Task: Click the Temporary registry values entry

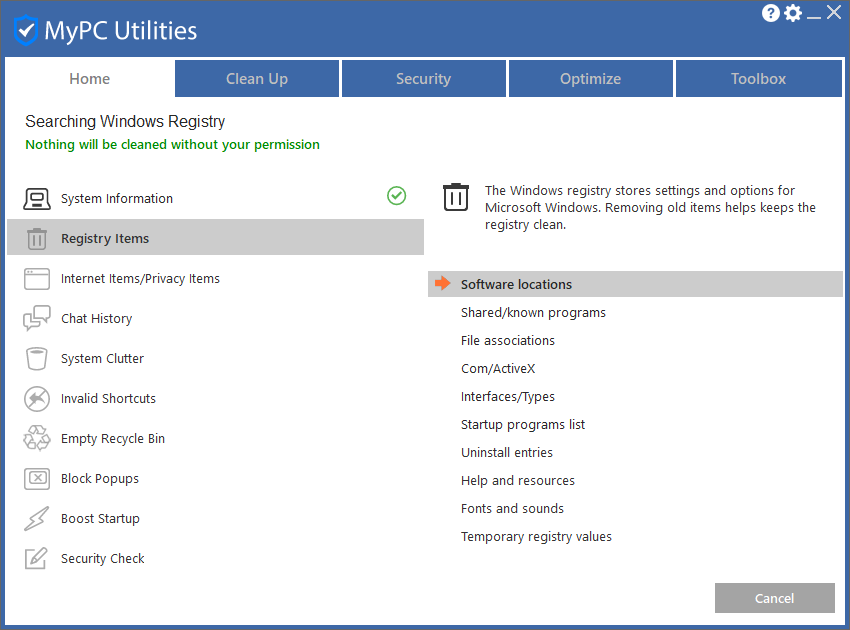Action: [536, 537]
